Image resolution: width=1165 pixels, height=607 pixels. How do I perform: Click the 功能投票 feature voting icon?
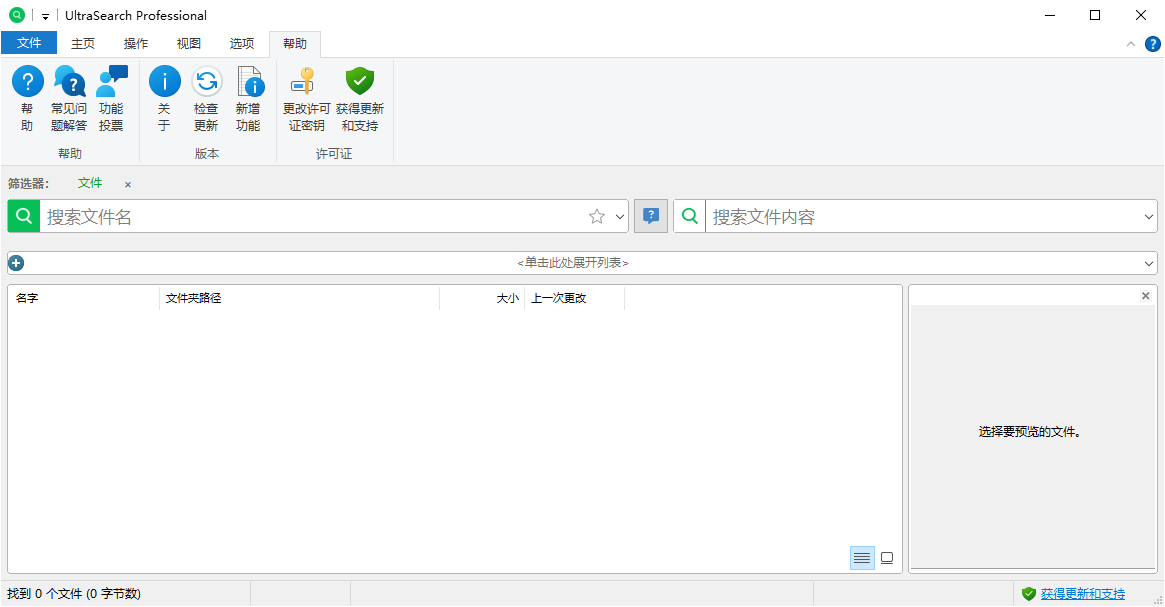pyautogui.click(x=111, y=82)
